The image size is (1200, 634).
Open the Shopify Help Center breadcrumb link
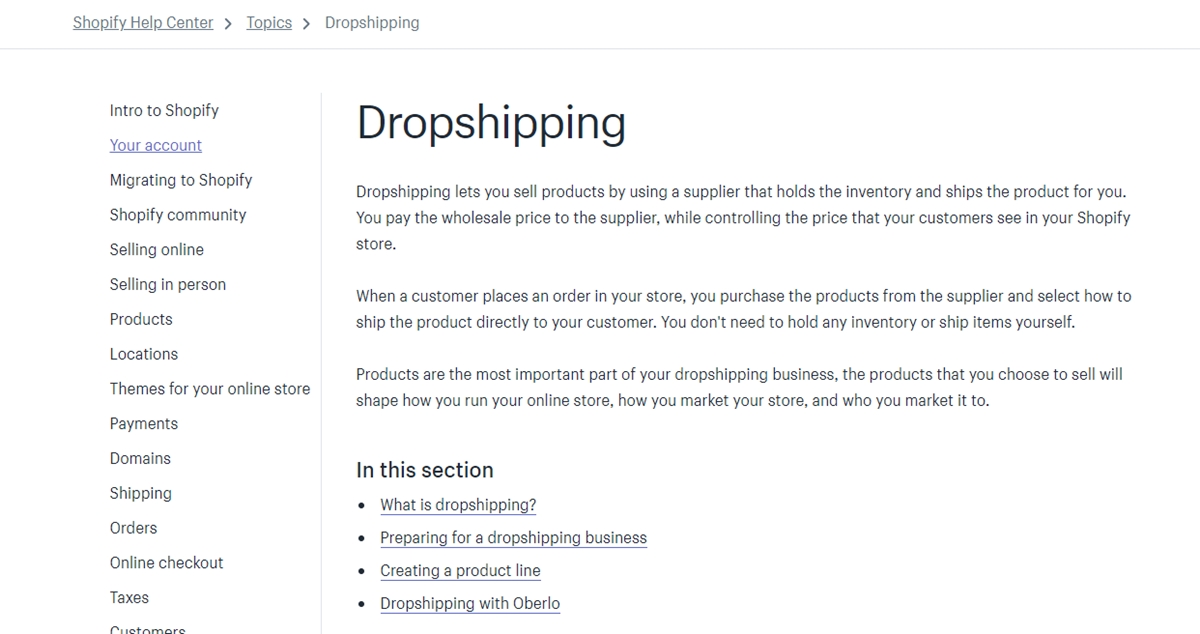click(x=143, y=23)
